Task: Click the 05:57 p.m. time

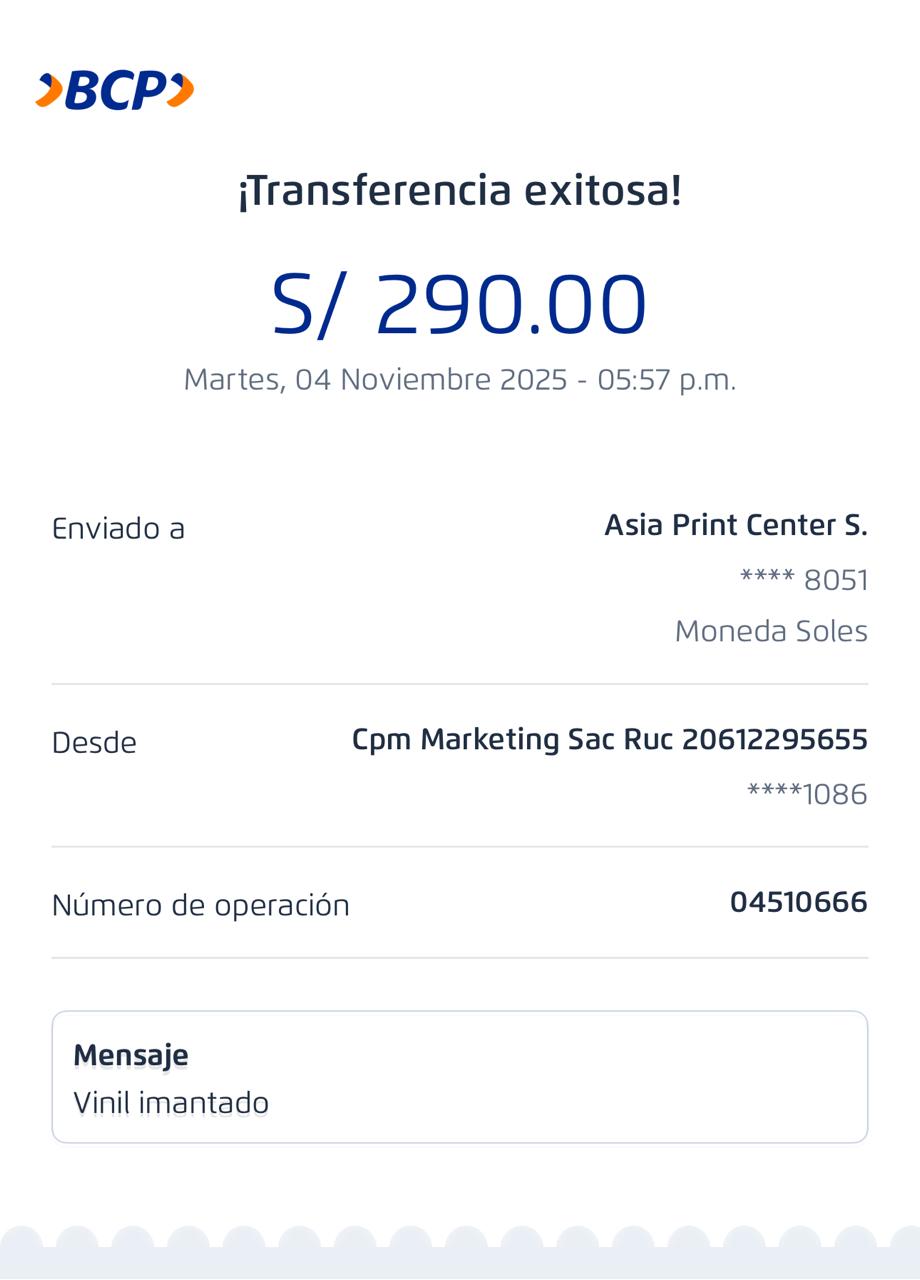Action: [x=666, y=380]
